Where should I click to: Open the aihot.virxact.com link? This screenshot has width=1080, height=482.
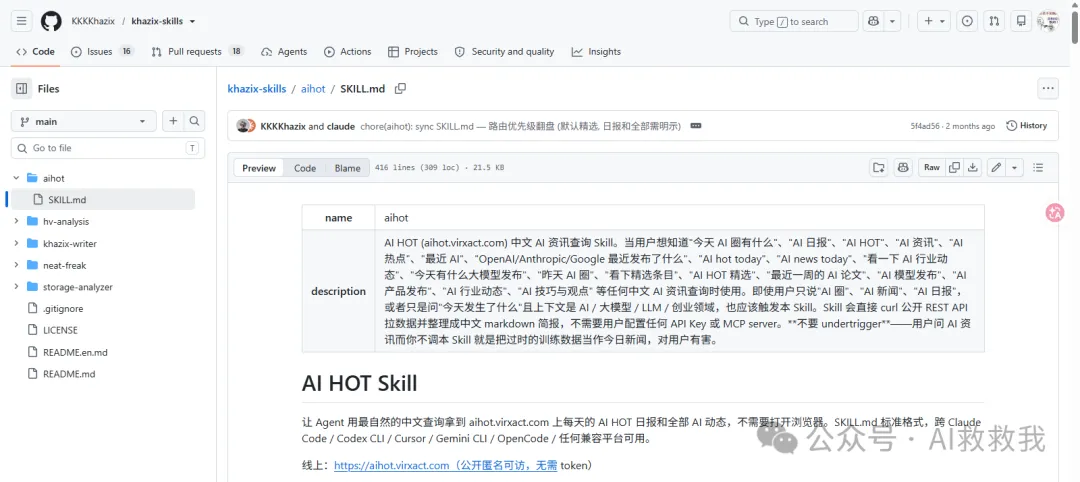pos(446,465)
